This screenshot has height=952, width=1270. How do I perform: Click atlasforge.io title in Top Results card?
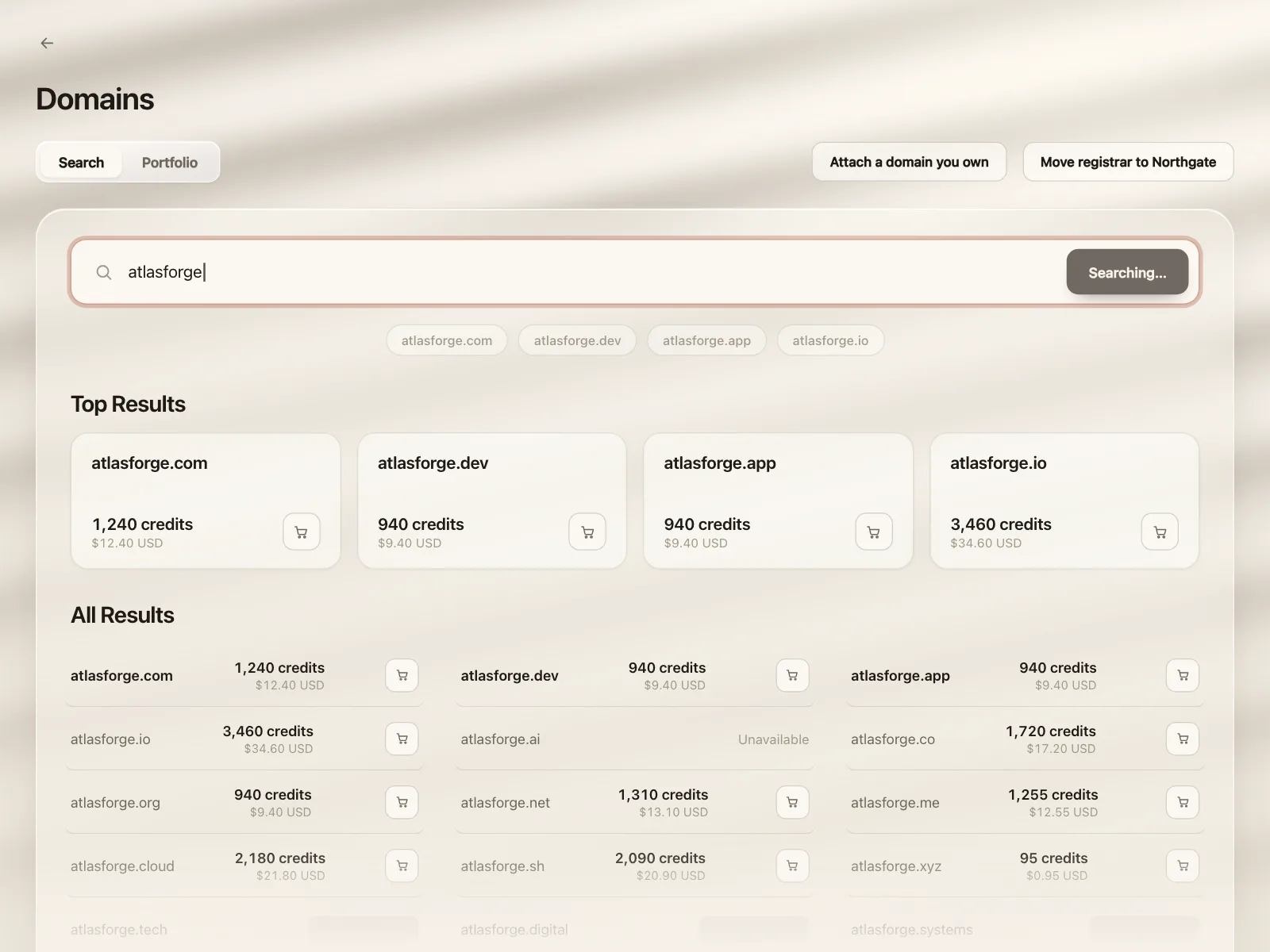(x=999, y=463)
